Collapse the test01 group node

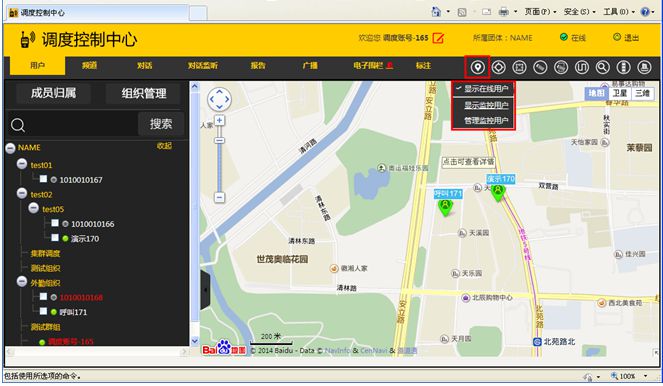[x=22, y=164]
